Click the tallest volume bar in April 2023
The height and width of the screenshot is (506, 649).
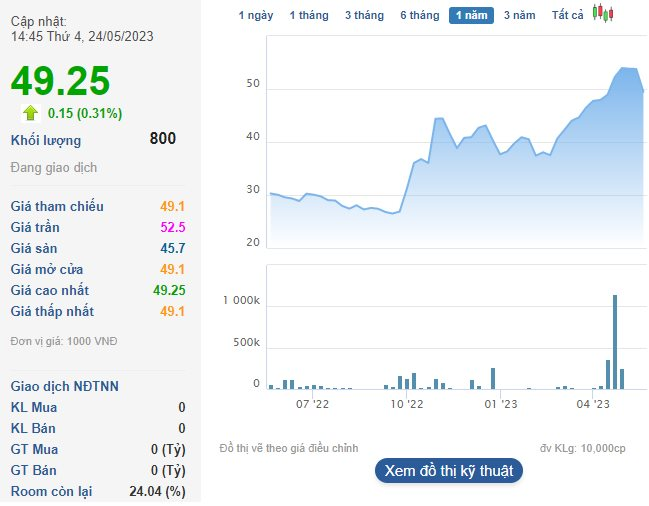tap(615, 342)
